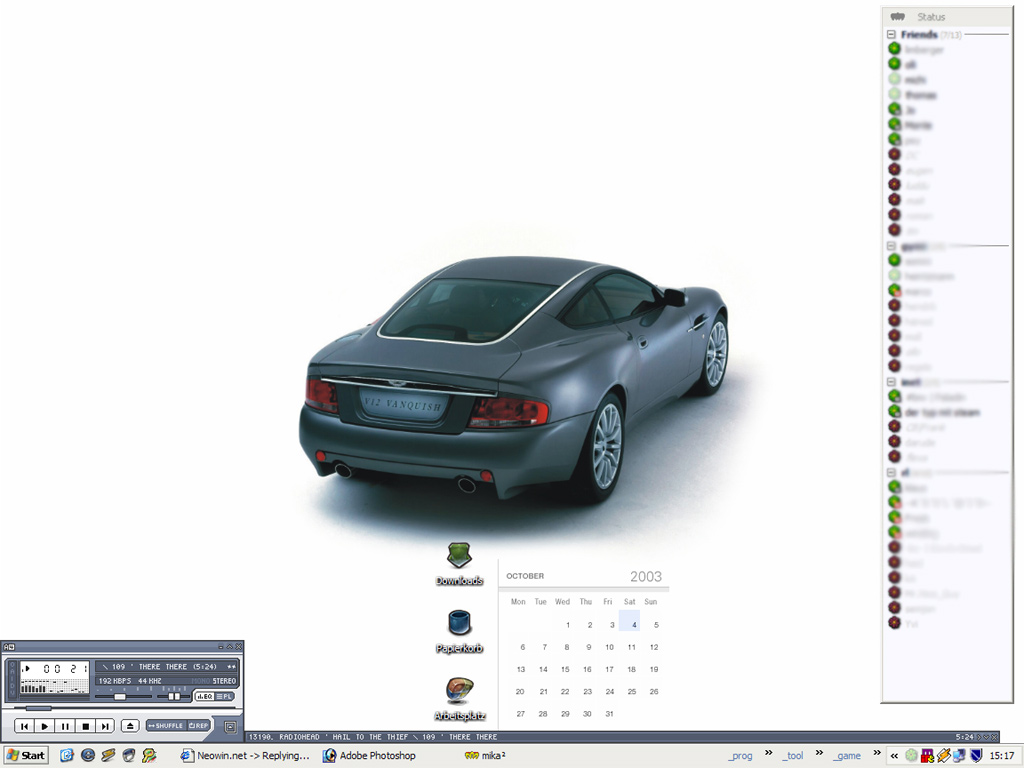1024x768 pixels.
Task: Select the Papierkorb recycle bin icon
Action: (459, 624)
